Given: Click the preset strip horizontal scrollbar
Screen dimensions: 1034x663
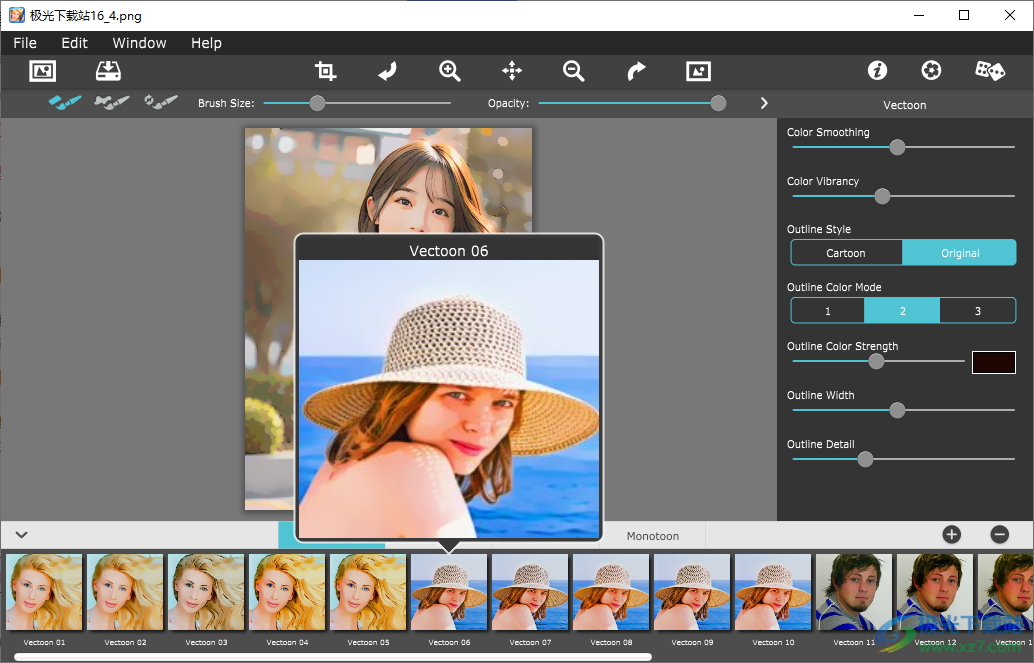Looking at the screenshot, I should click(x=333, y=657).
